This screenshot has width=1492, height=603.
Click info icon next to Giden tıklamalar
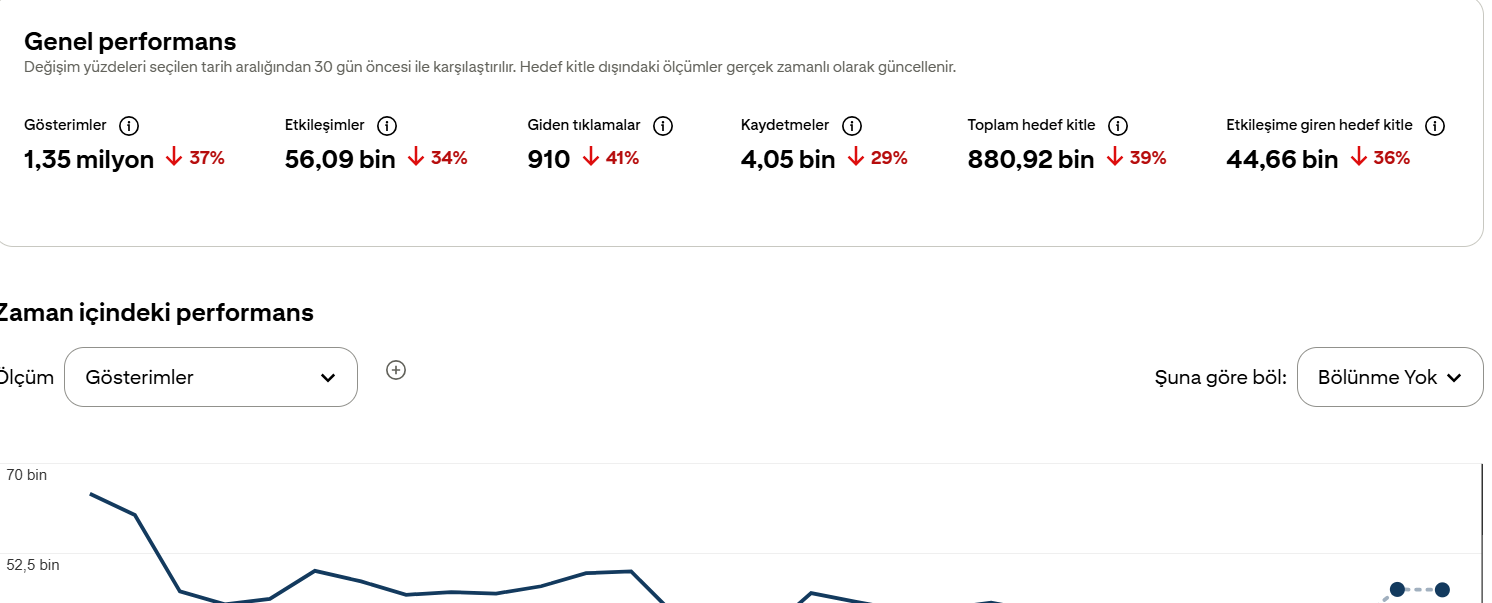[x=663, y=126]
